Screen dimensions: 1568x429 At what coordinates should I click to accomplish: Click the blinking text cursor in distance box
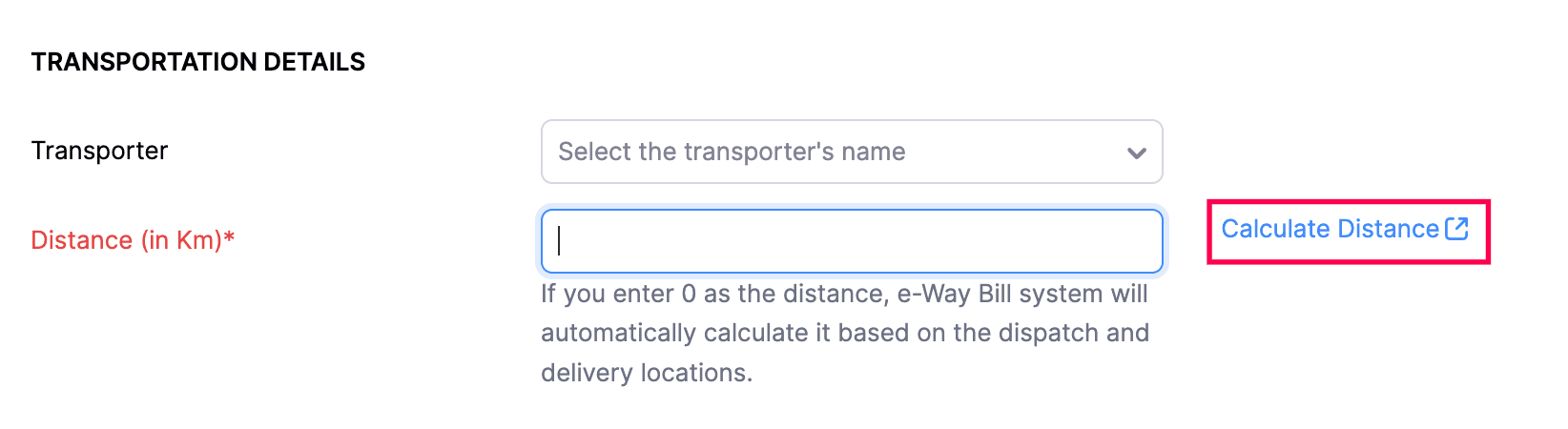[x=559, y=241]
